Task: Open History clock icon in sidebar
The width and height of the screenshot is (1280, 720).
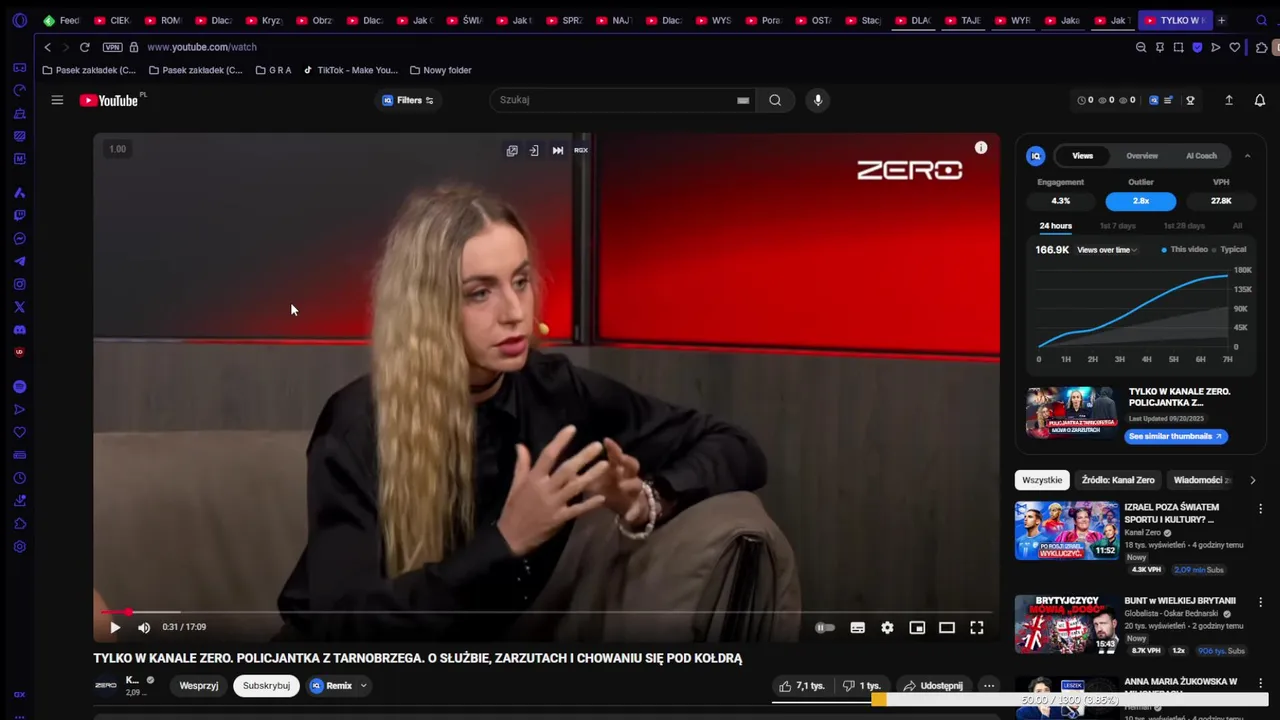Action: coord(19,478)
